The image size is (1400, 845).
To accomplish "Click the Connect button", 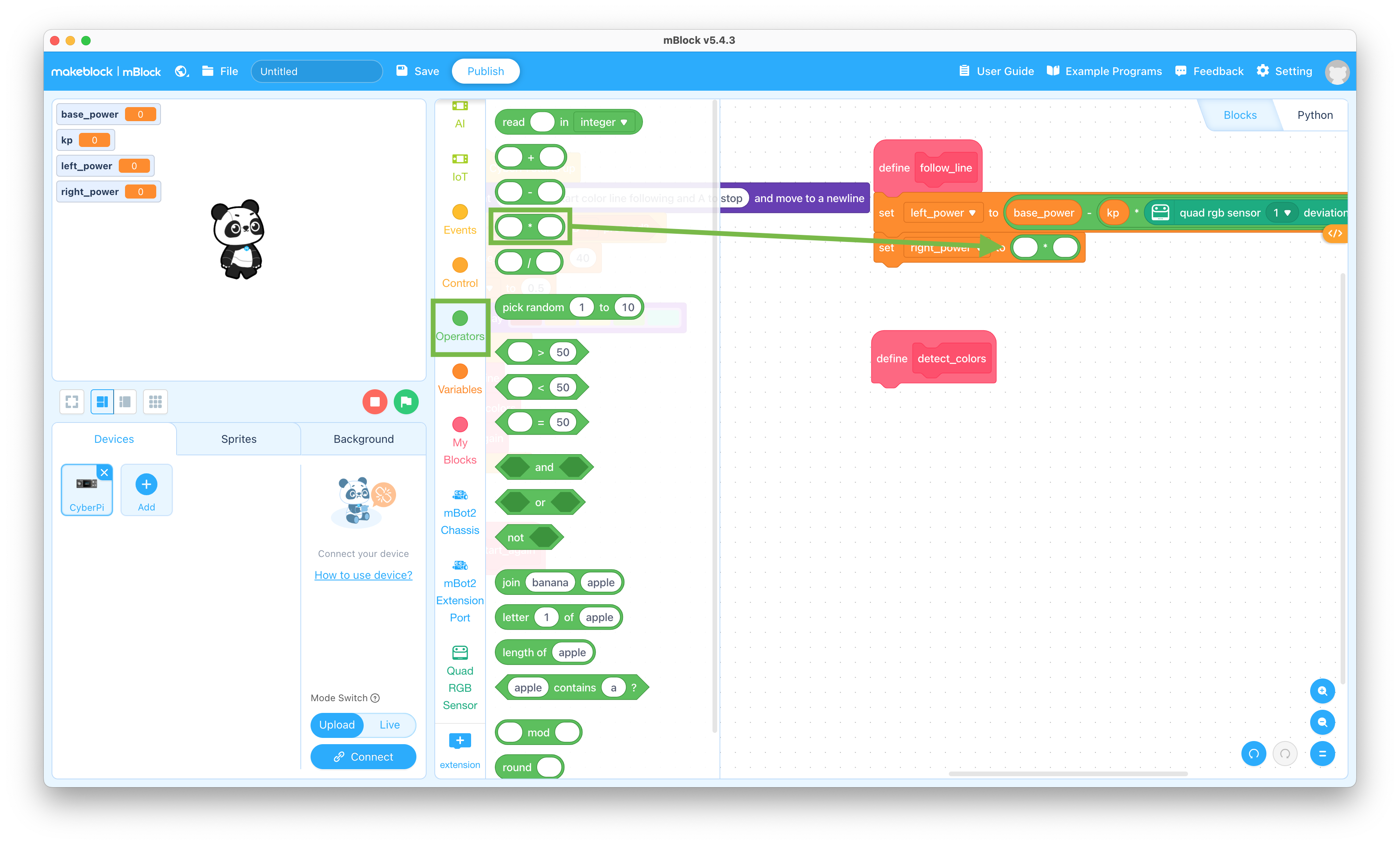I will click(x=362, y=756).
